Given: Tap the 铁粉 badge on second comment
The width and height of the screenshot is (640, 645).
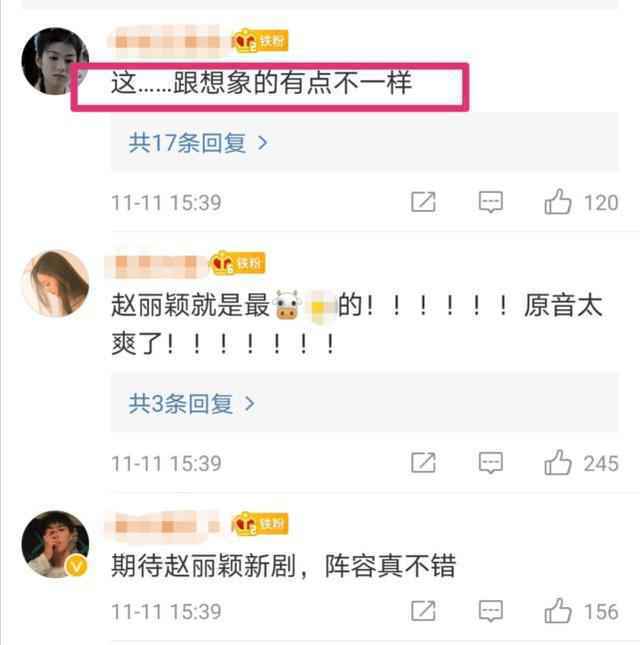Looking at the screenshot, I should point(238,262).
